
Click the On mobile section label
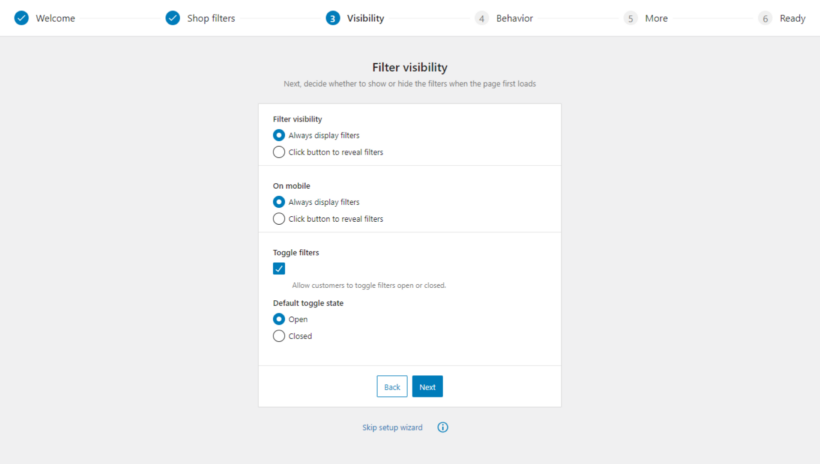[291, 186]
